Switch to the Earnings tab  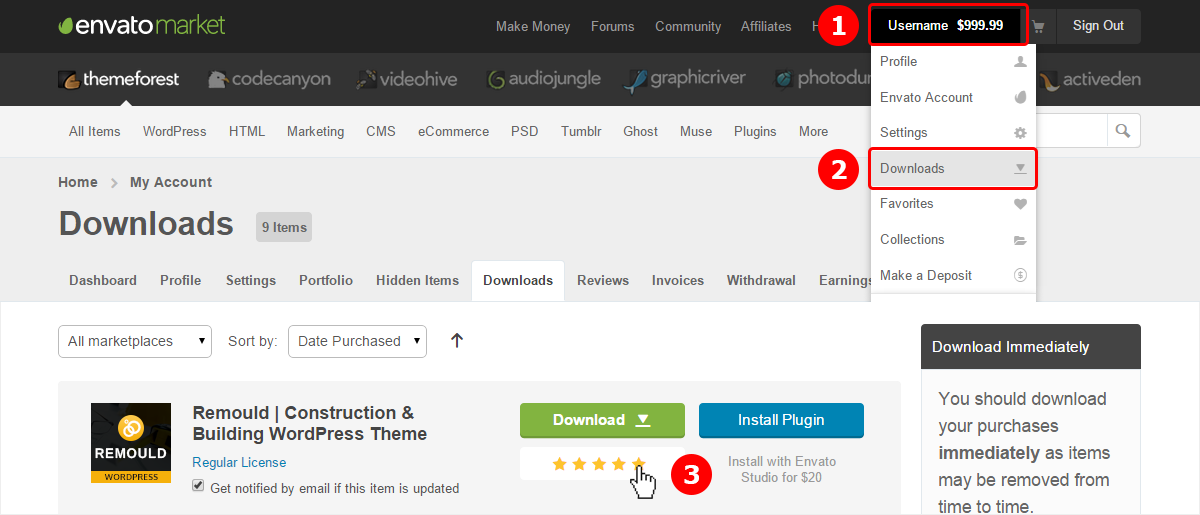[844, 281]
